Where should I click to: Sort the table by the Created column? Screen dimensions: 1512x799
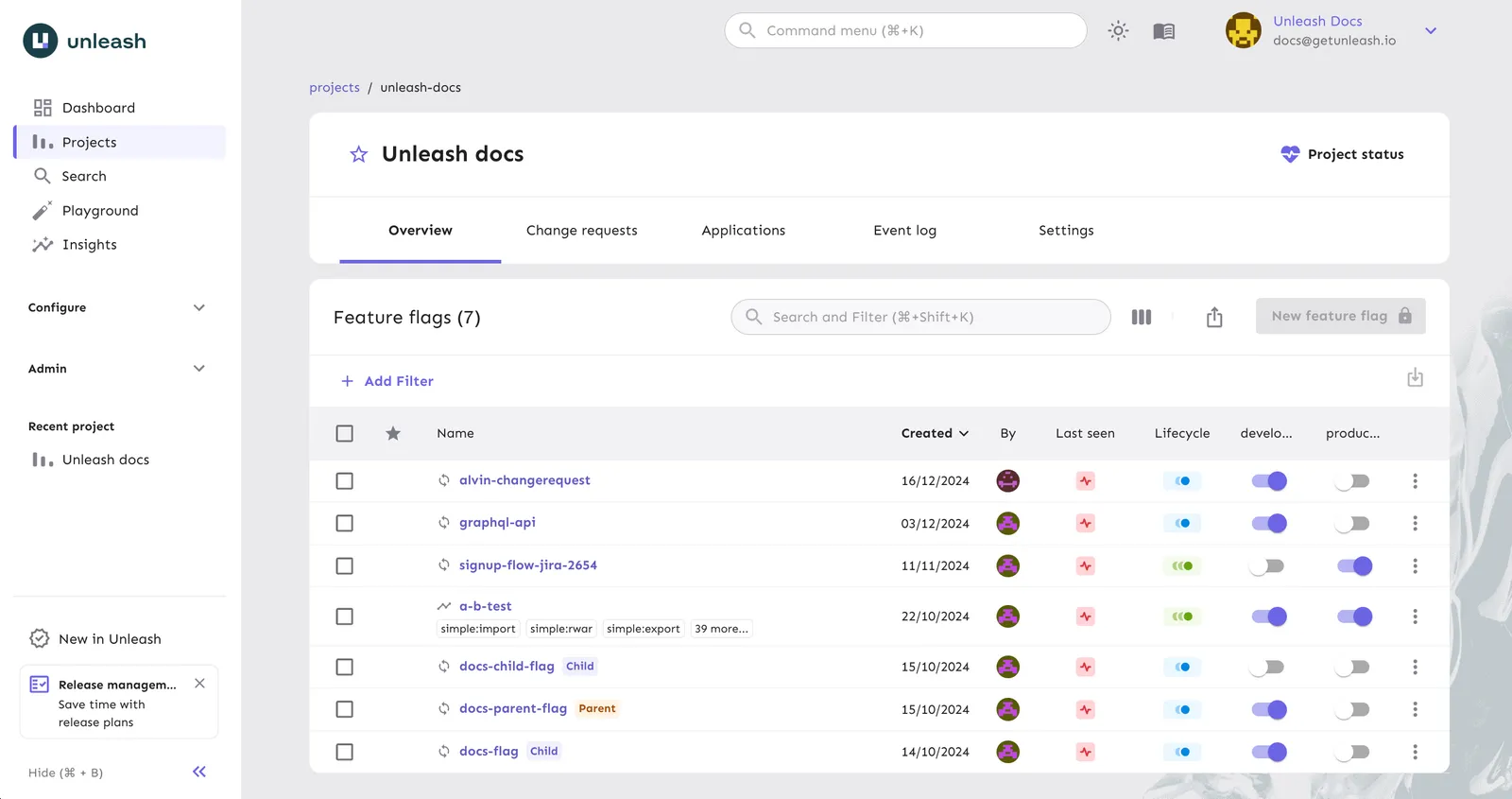tap(935, 433)
